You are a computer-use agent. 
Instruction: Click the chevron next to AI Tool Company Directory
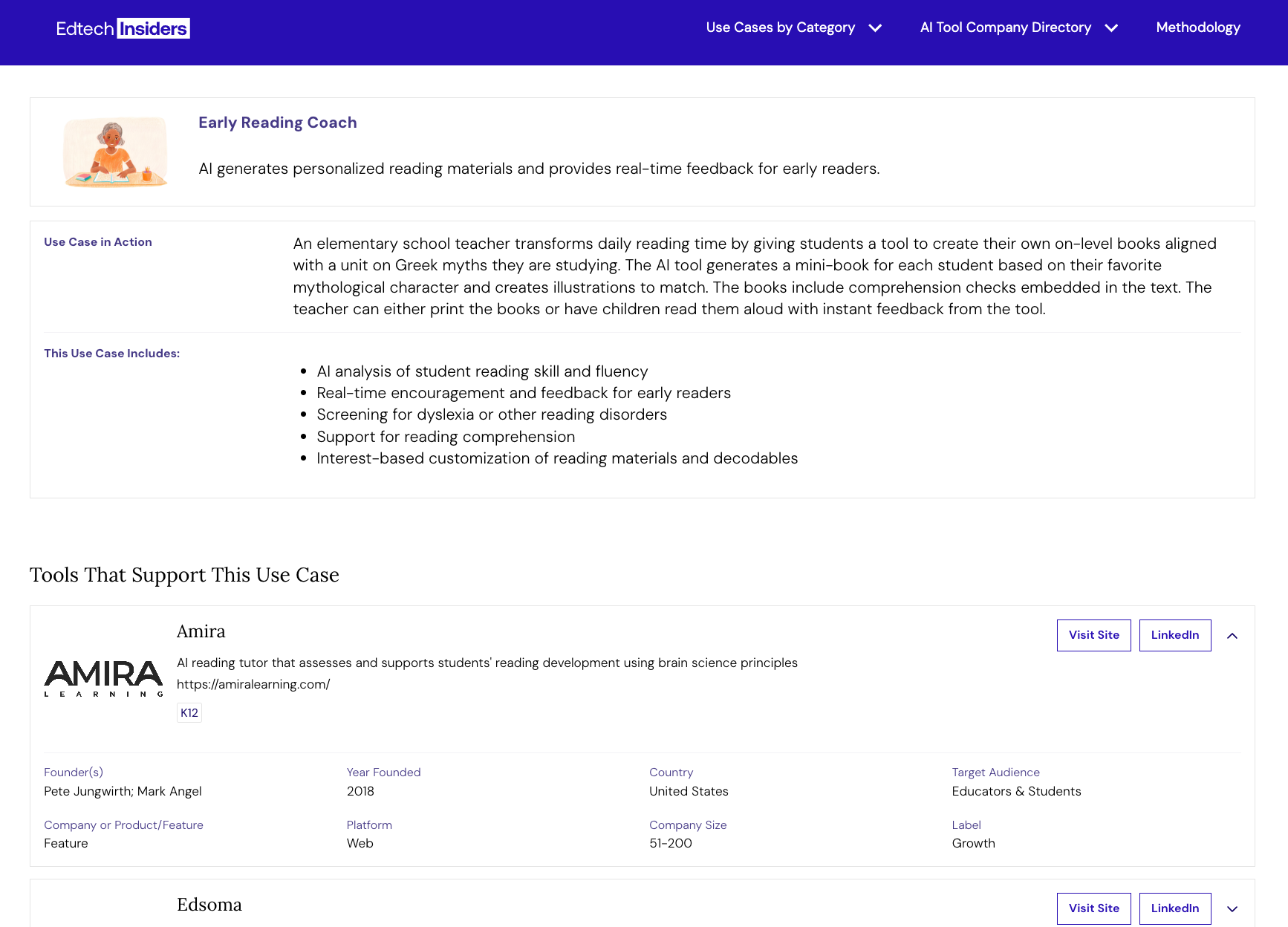[1112, 27]
